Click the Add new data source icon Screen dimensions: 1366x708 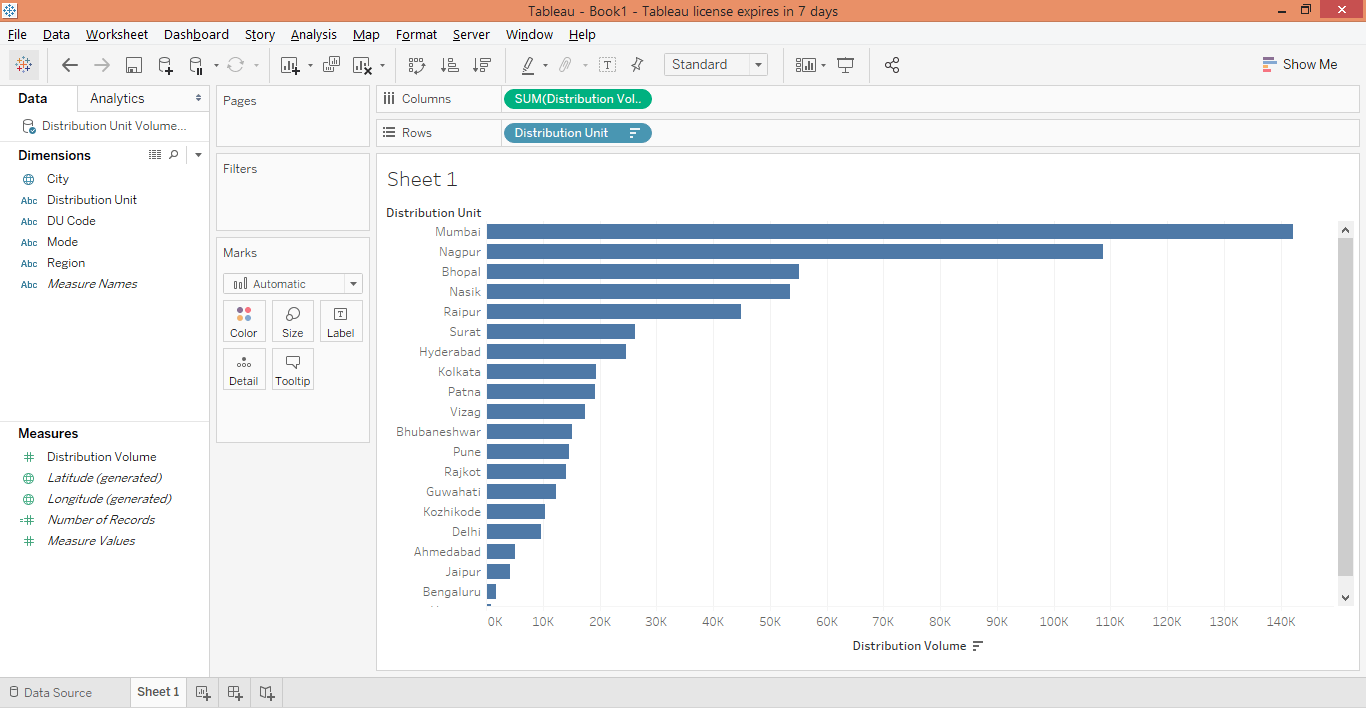[165, 65]
